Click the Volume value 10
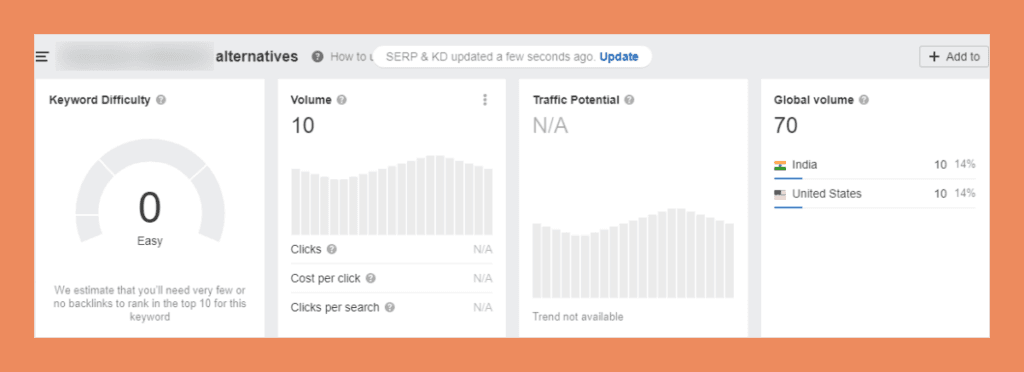The height and width of the screenshot is (372, 1024). point(302,125)
